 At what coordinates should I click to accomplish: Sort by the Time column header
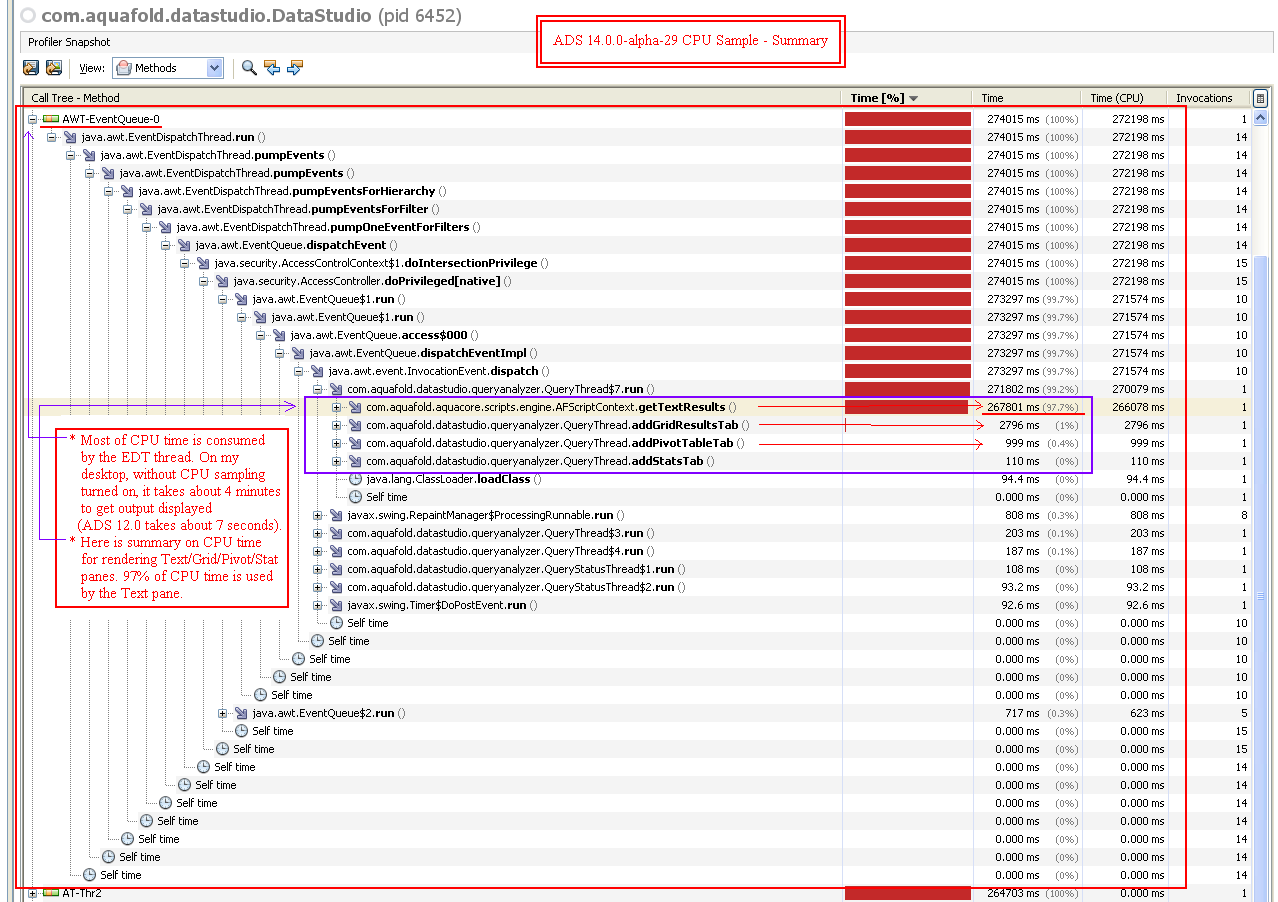click(1027, 98)
